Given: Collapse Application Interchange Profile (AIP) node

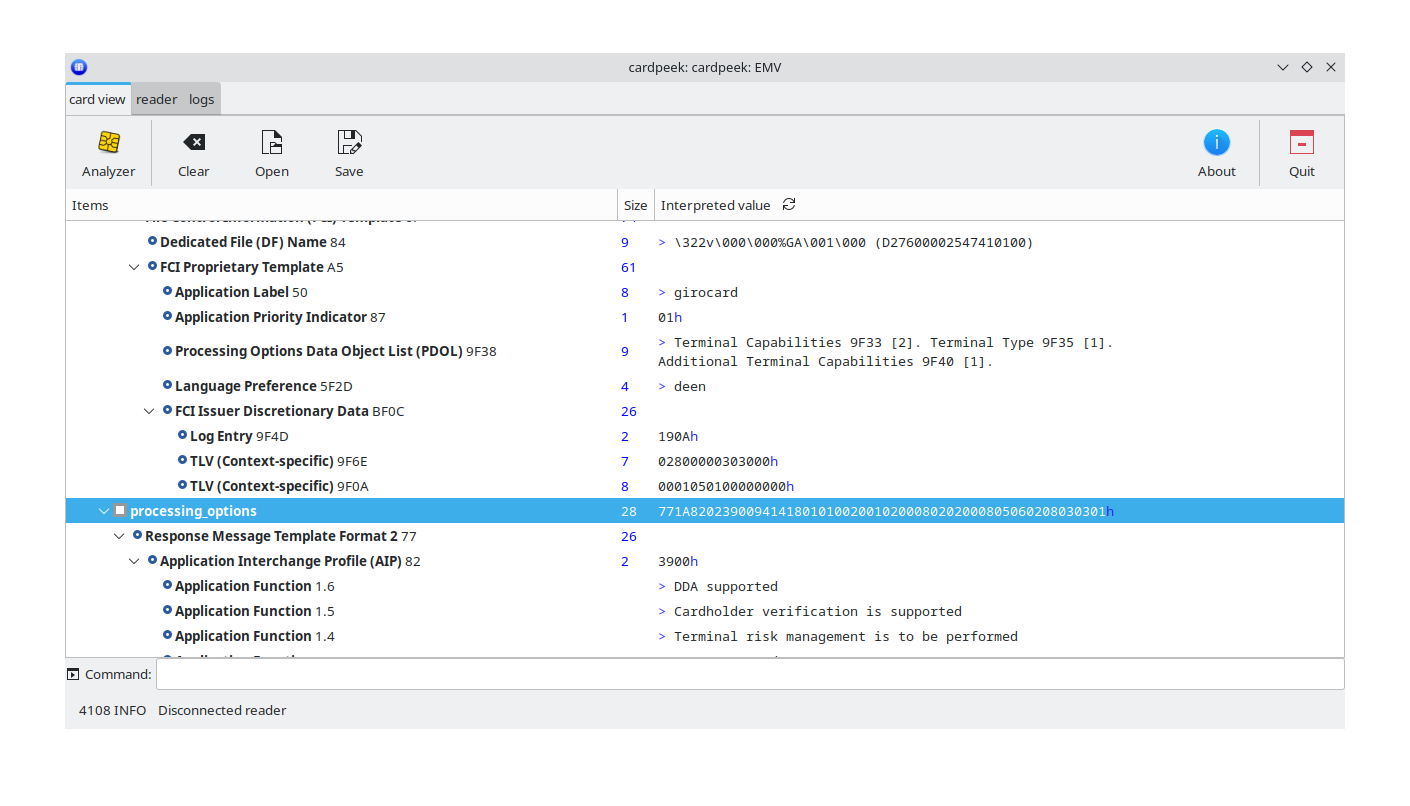Looking at the screenshot, I should coord(134,562).
